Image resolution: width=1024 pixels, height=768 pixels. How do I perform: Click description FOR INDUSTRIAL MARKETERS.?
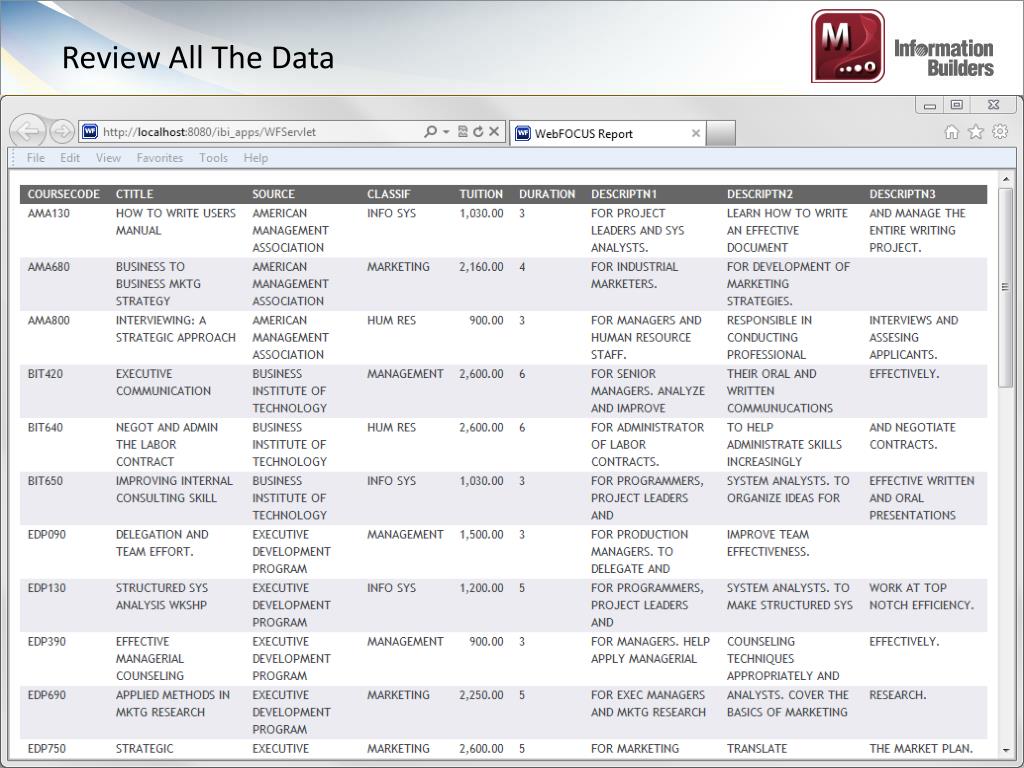tap(635, 276)
